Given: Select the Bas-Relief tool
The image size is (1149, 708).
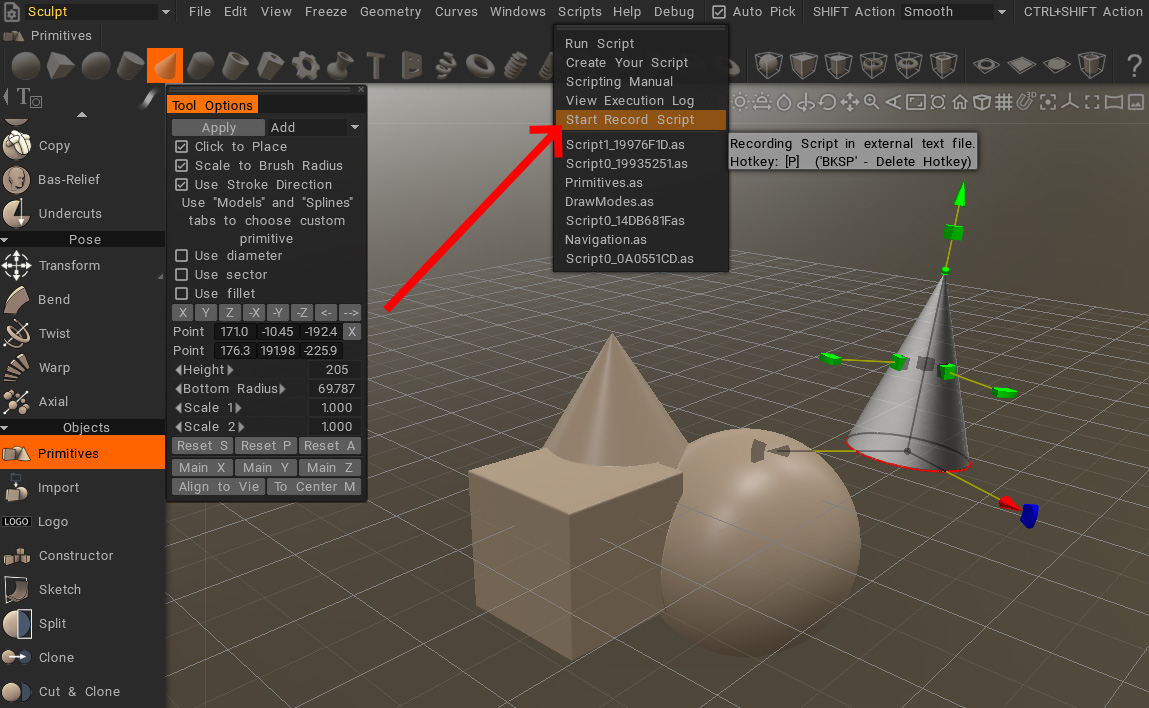Looking at the screenshot, I should [x=69, y=180].
